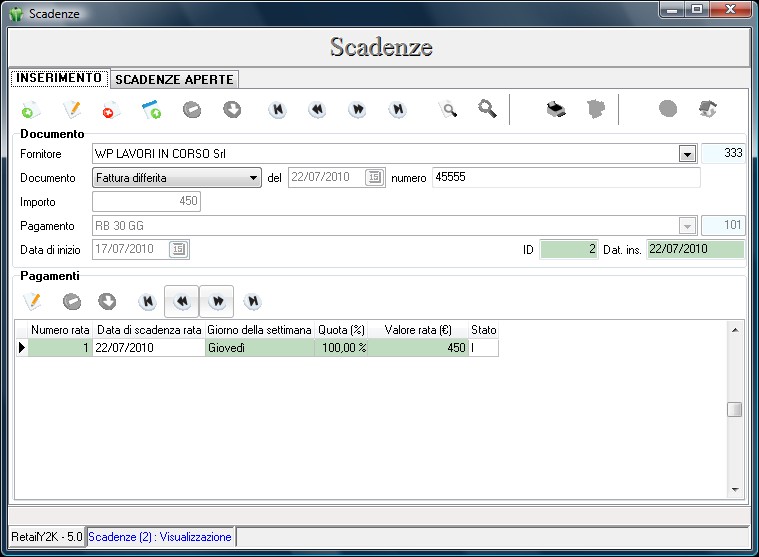Click the Giovedì cell in payments grid
The image size is (759, 557).
pyautogui.click(x=260, y=347)
